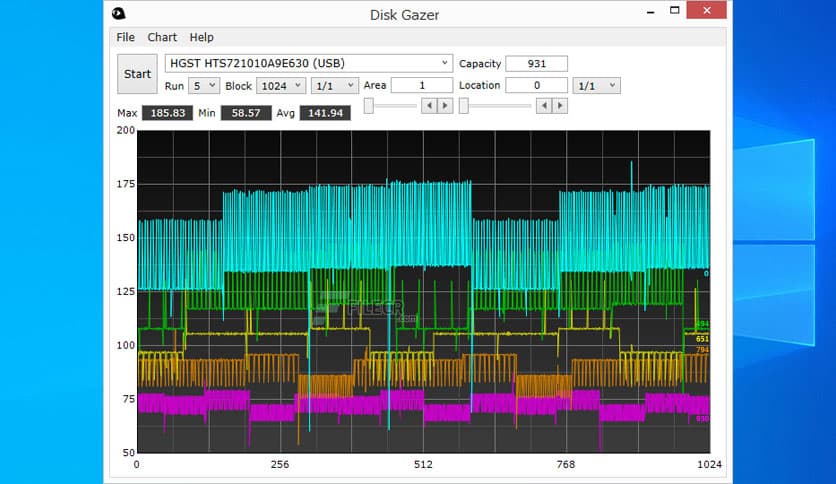Open the HGST disk selection dropdown
836x484 pixels.
309,63
